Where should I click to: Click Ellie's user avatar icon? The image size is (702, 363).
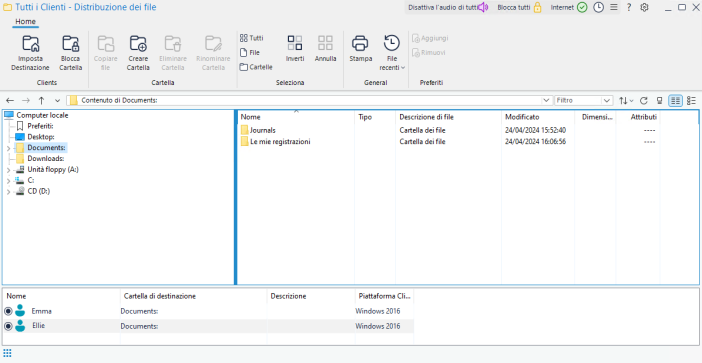20,326
